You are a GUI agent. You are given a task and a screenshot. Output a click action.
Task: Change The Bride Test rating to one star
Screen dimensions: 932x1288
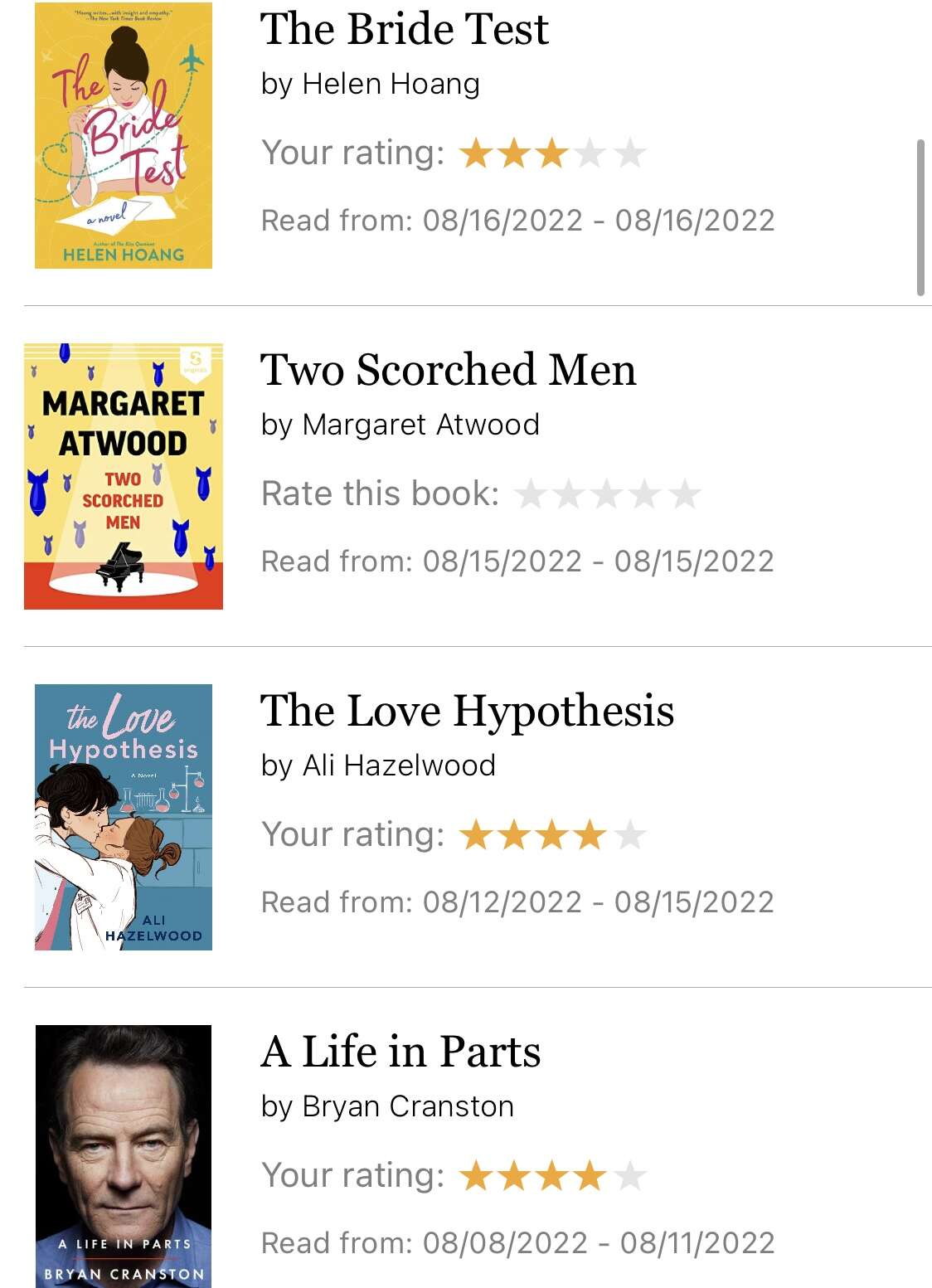476,153
